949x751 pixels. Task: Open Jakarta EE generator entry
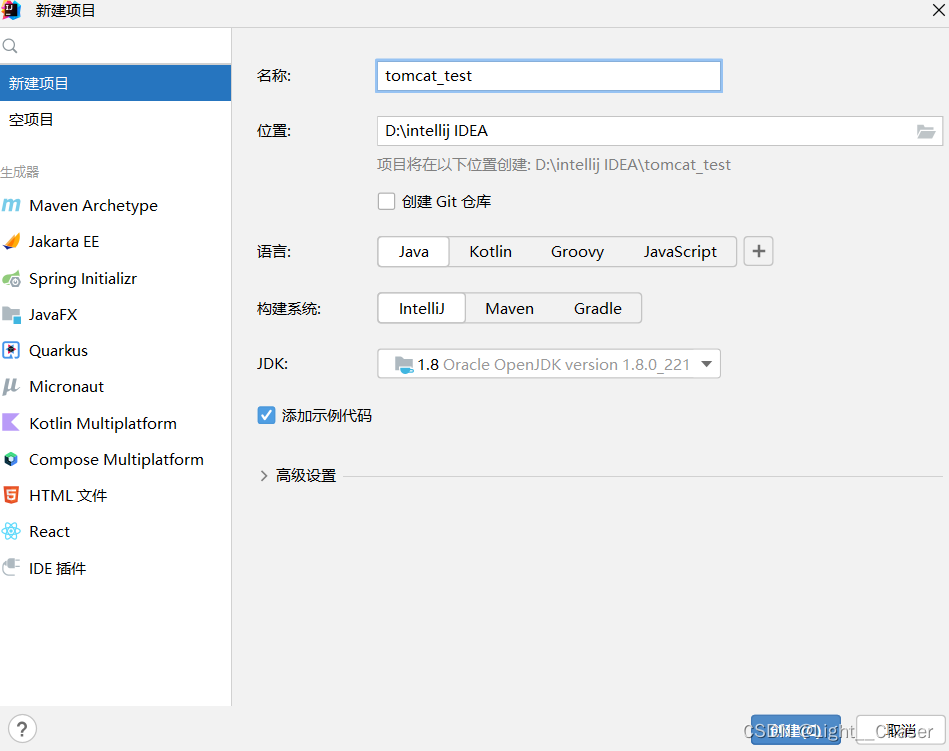point(115,241)
